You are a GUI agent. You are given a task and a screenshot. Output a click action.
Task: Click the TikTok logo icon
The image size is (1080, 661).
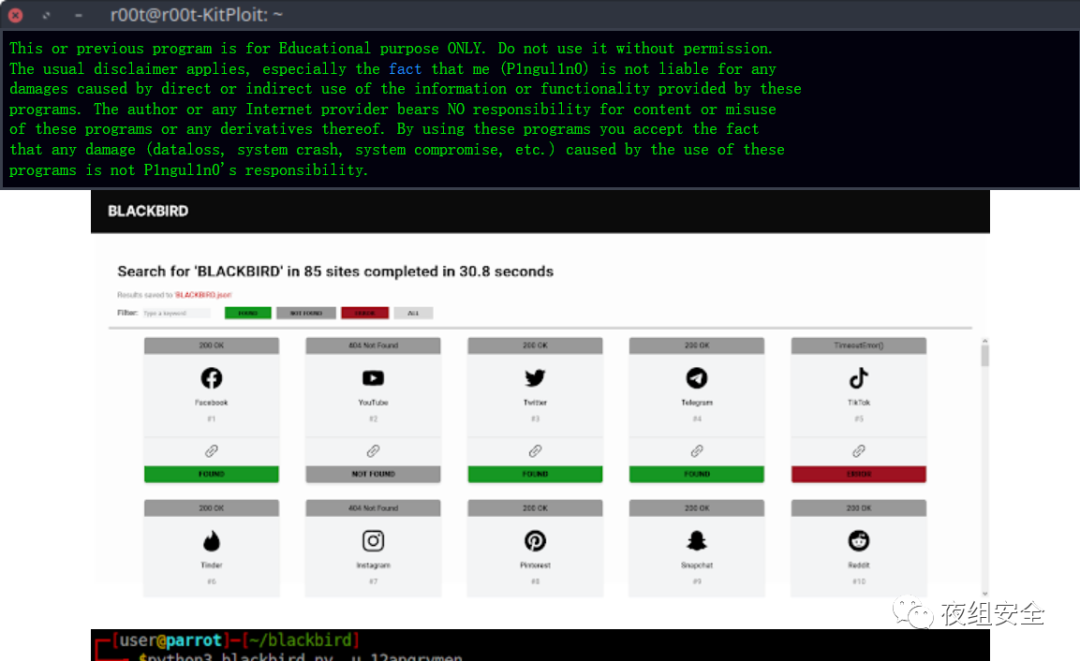[x=859, y=378]
